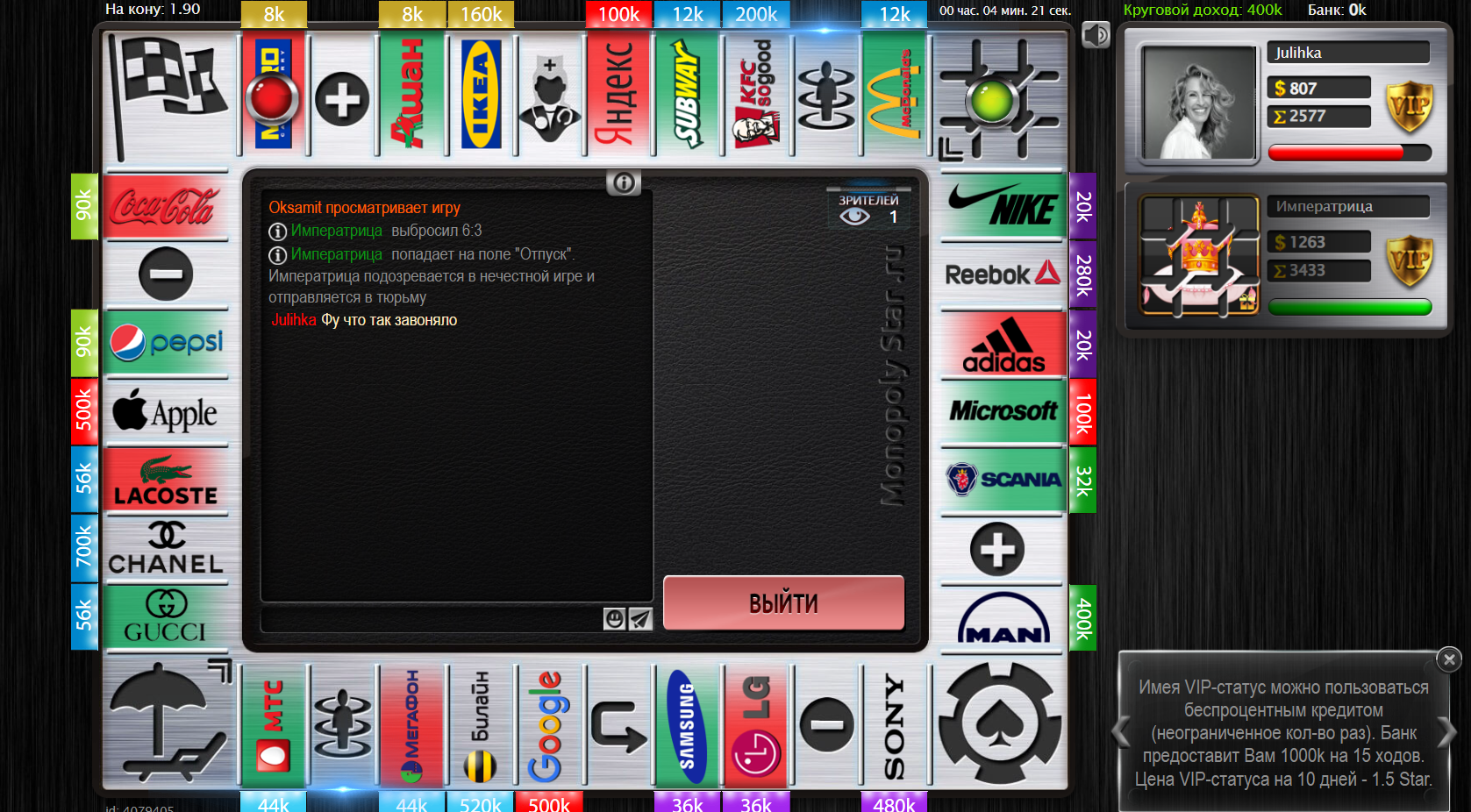This screenshot has width=1471, height=812.
Task: Show the next tip with right arrow
Action: coord(1446,732)
